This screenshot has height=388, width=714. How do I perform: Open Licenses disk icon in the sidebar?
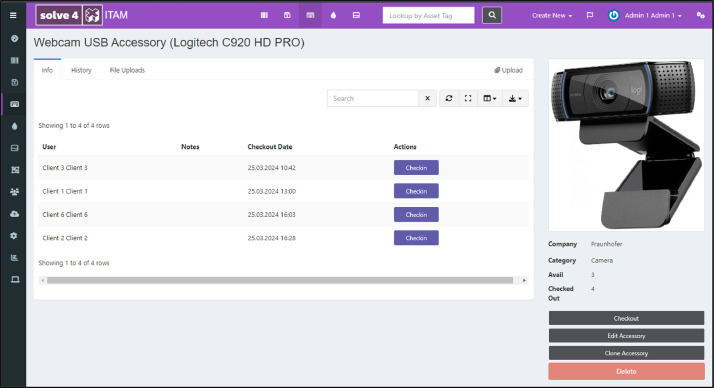pos(15,82)
